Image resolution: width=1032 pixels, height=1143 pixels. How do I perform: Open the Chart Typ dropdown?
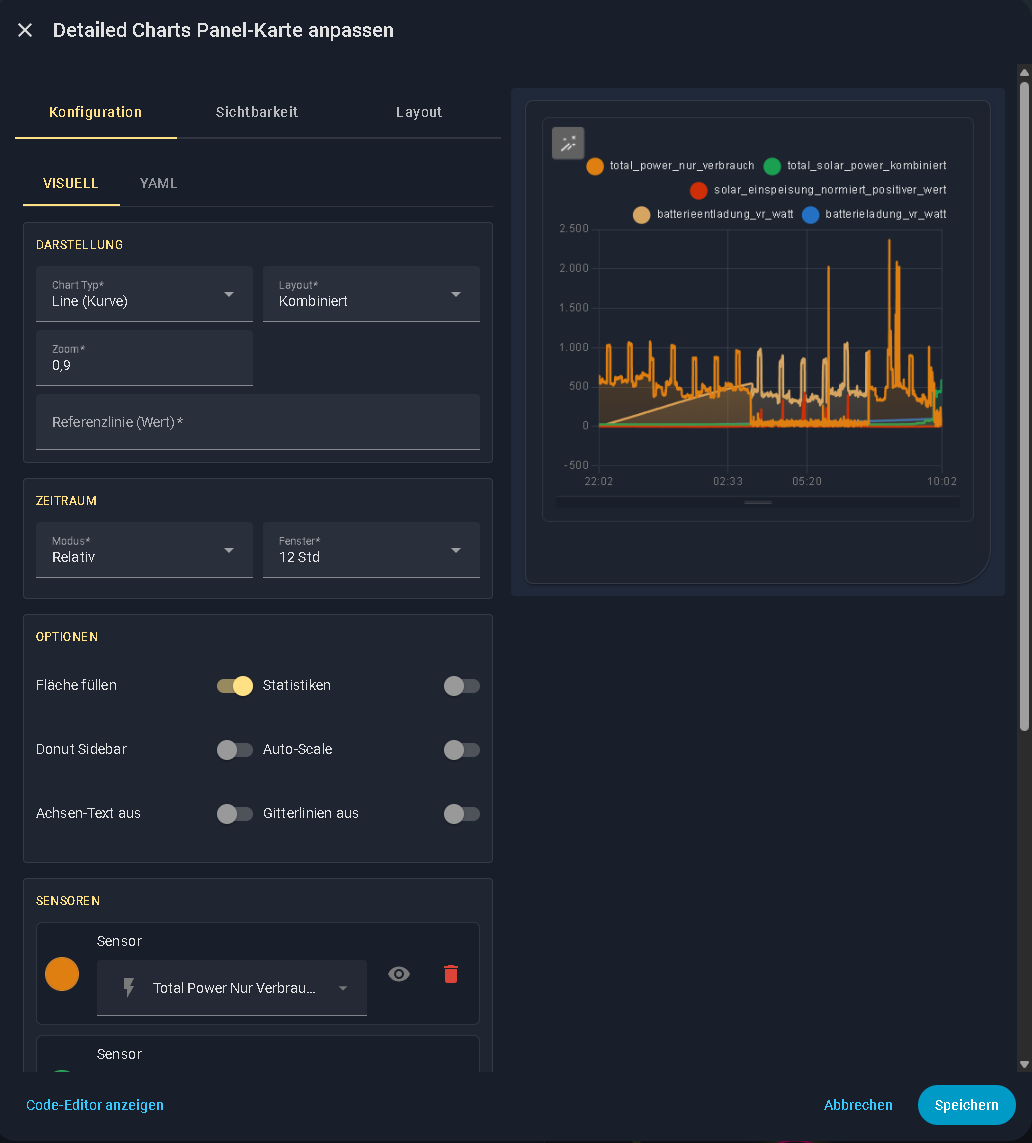[144, 294]
